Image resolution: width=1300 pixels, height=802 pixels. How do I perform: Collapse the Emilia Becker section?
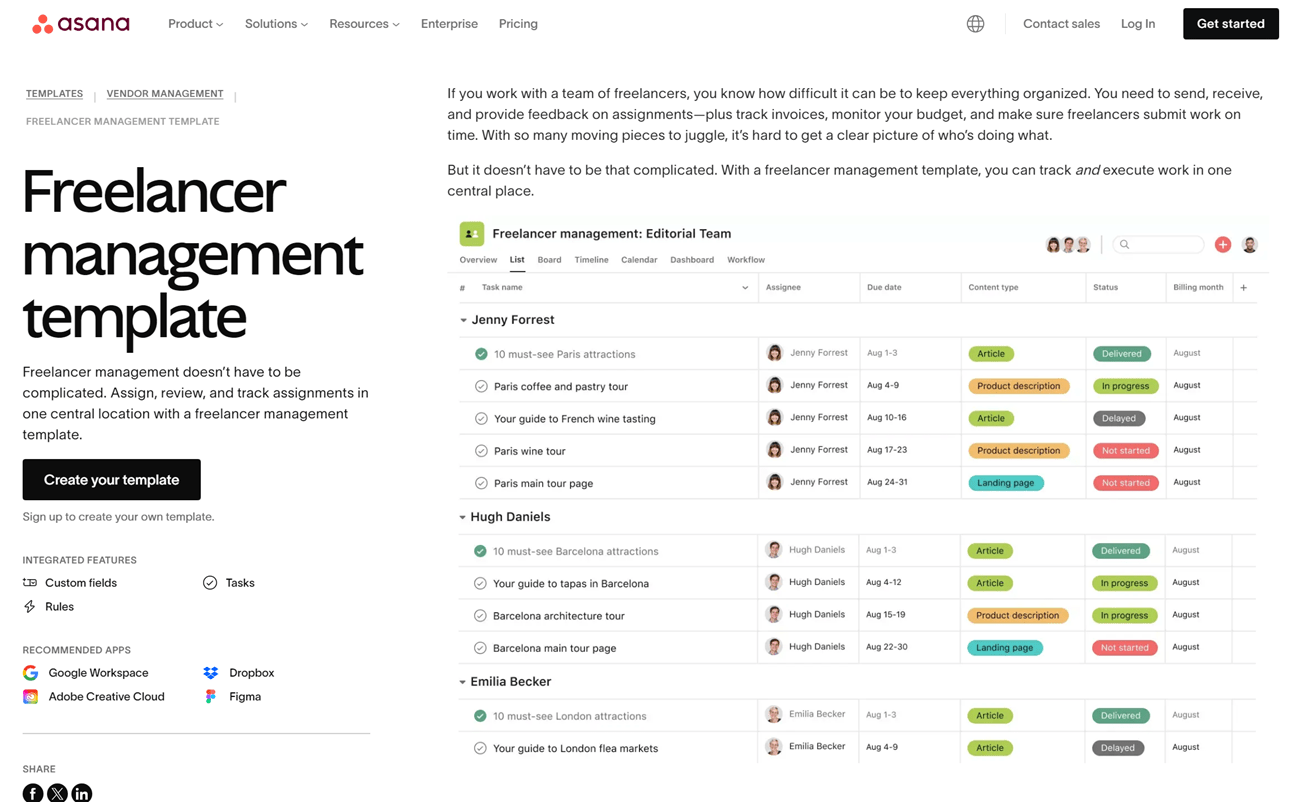(x=462, y=682)
